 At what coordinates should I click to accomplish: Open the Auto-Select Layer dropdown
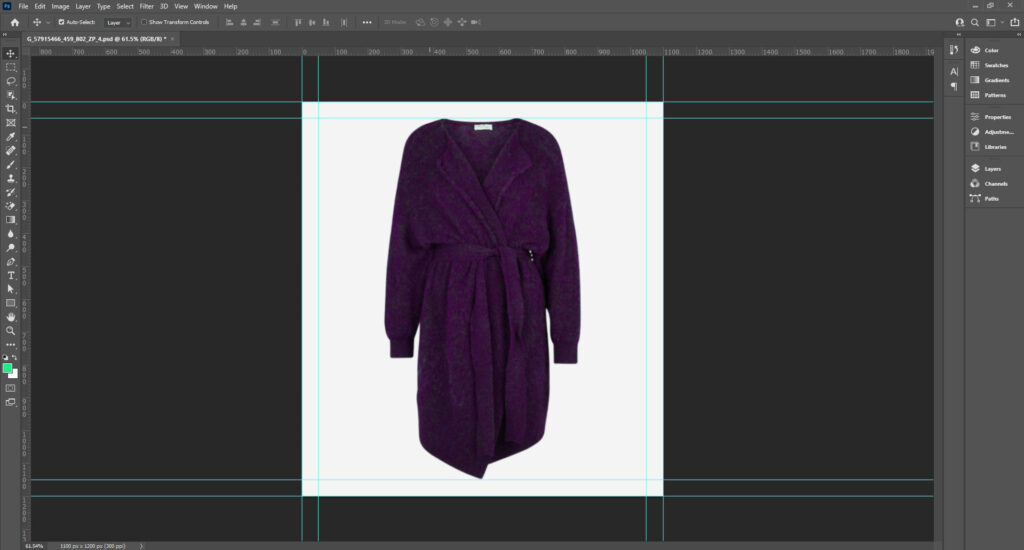point(118,22)
